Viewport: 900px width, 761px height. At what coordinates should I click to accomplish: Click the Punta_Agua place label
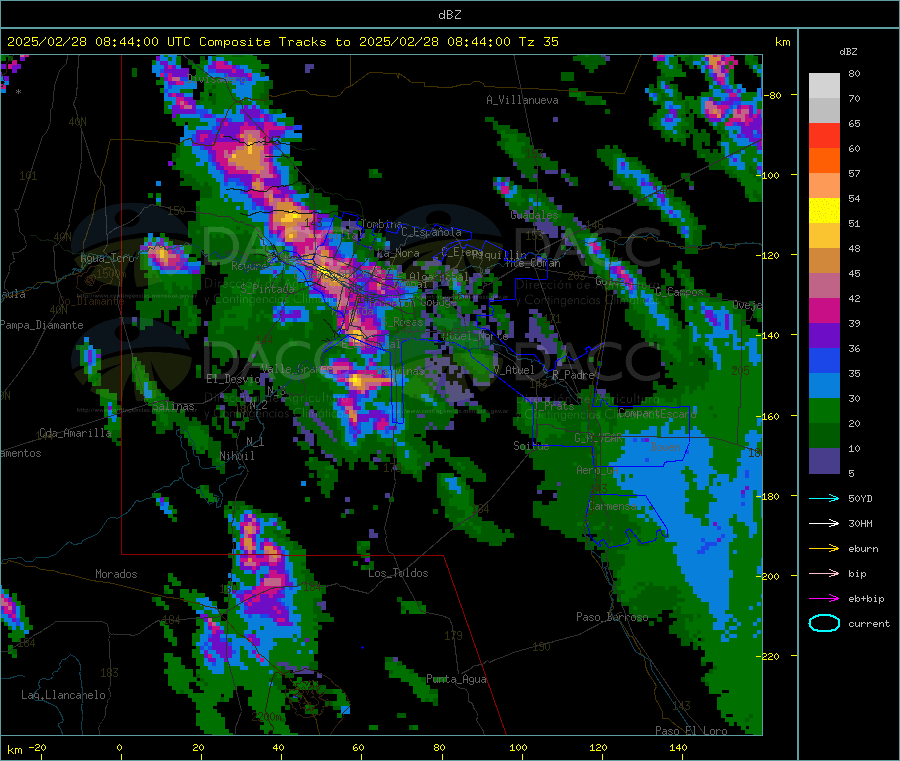coord(456,679)
